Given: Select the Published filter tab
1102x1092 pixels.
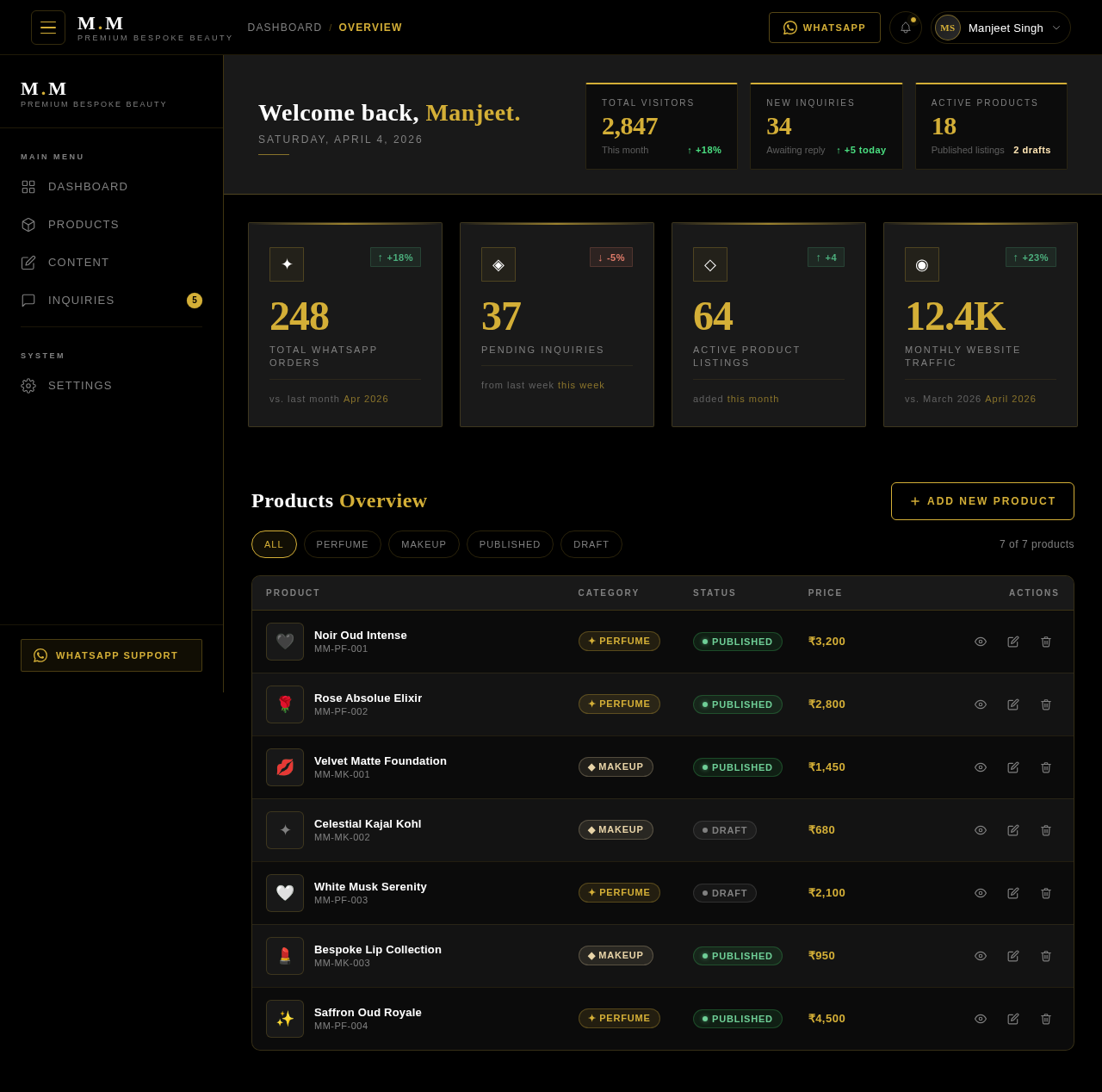Looking at the screenshot, I should coord(510,544).
